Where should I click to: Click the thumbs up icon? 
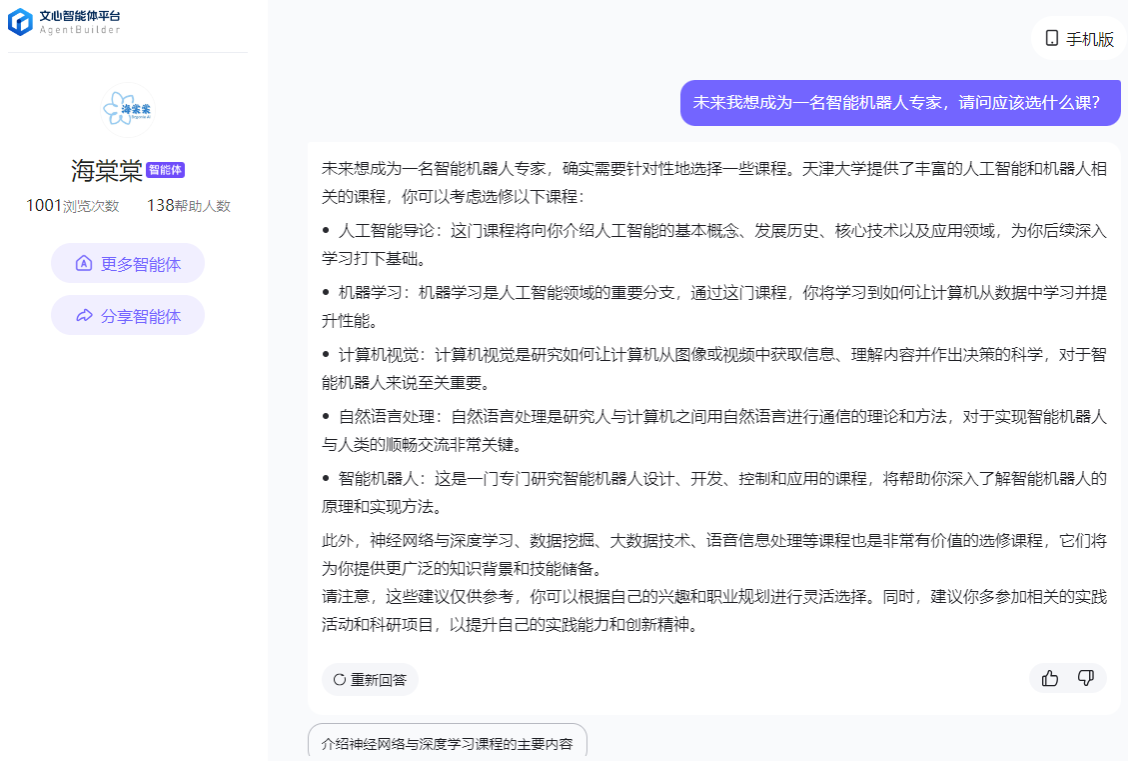pos(1050,679)
